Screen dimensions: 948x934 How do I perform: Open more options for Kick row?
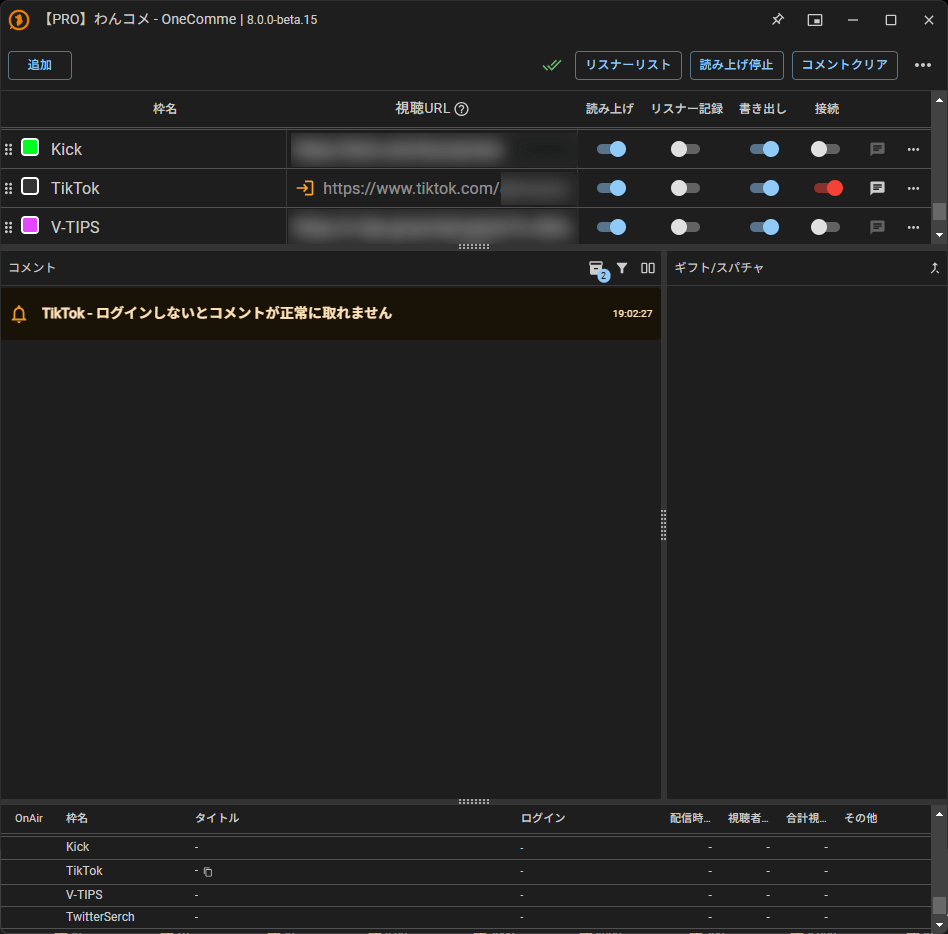point(913,149)
